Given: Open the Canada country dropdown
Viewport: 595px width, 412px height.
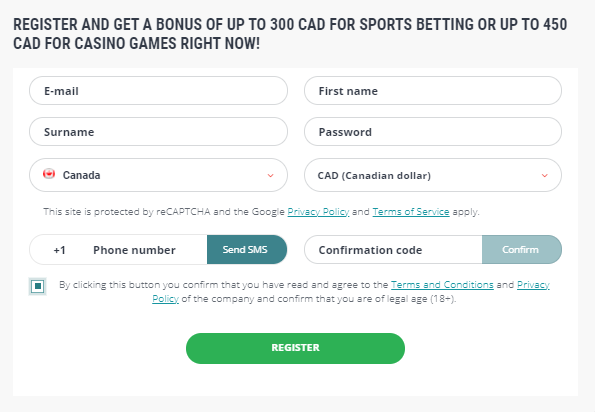Looking at the screenshot, I should pos(158,175).
